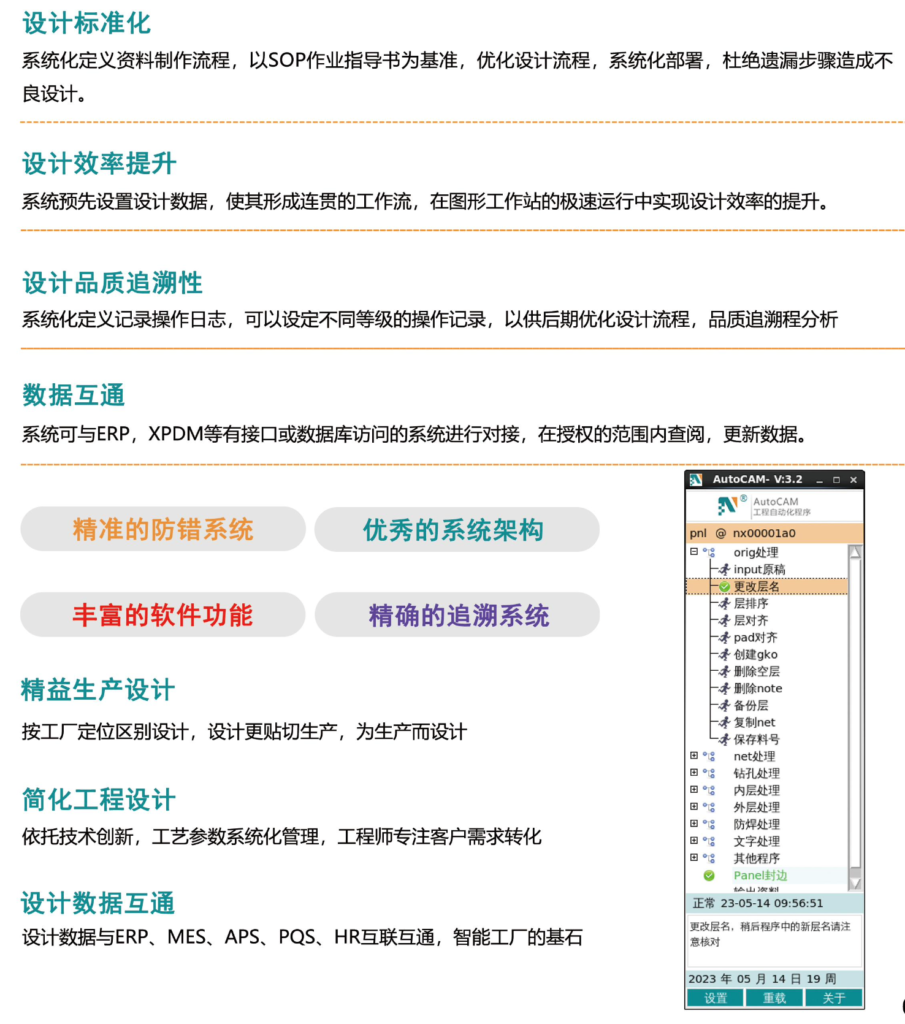Expand the net处理 tree group
Image resolution: width=905 pixels, height=1024 pixels.
coord(694,756)
